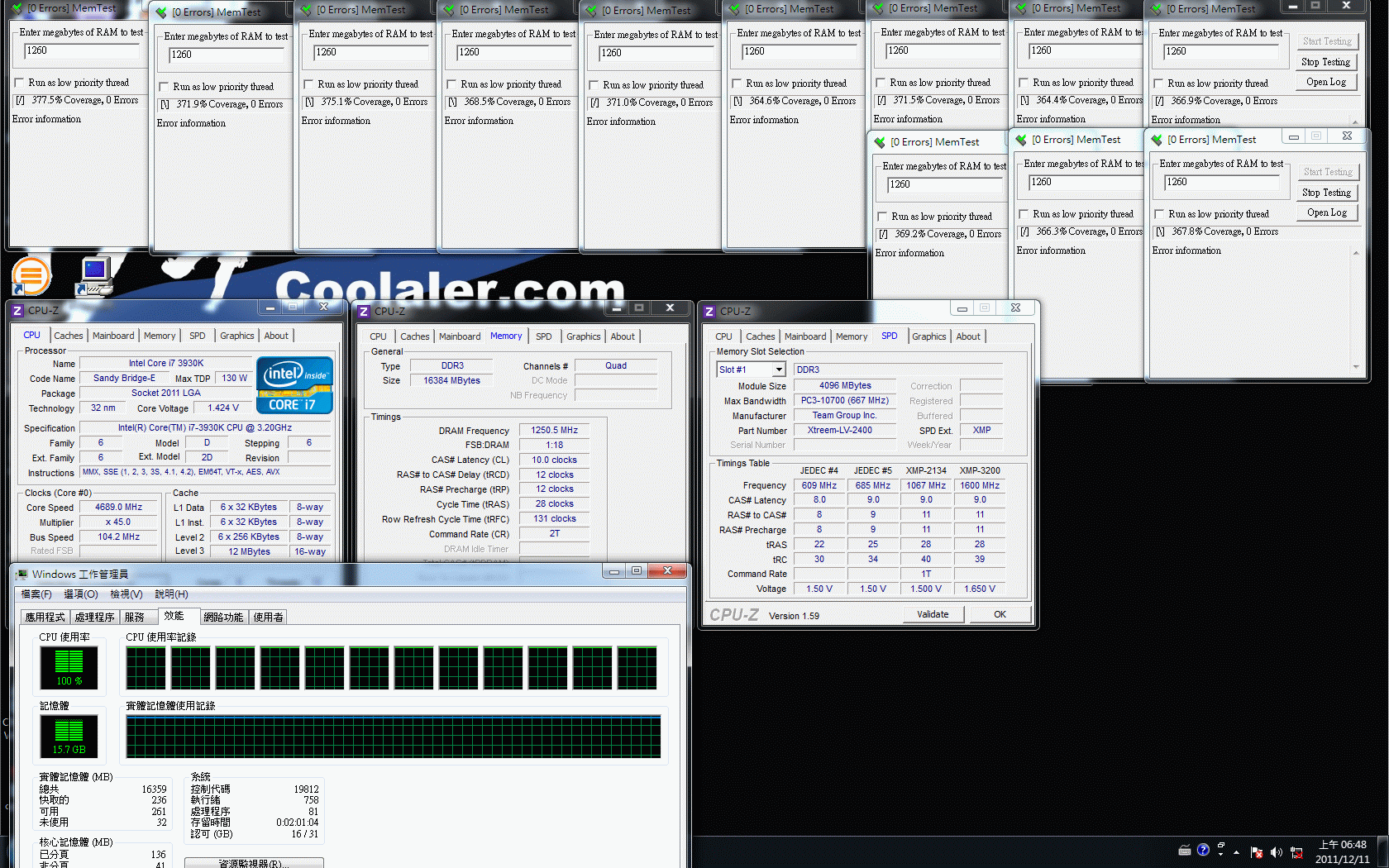The width and height of the screenshot is (1389, 868).
Task: Open the volume speaker tray icon
Action: 1277,852
